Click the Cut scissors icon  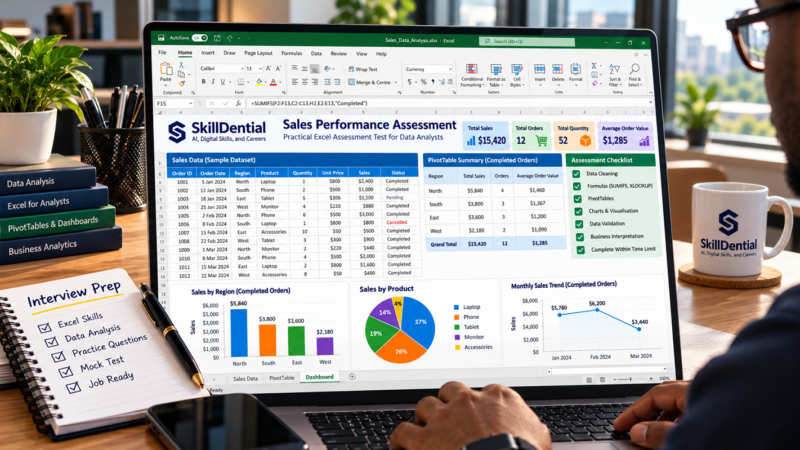point(181,65)
